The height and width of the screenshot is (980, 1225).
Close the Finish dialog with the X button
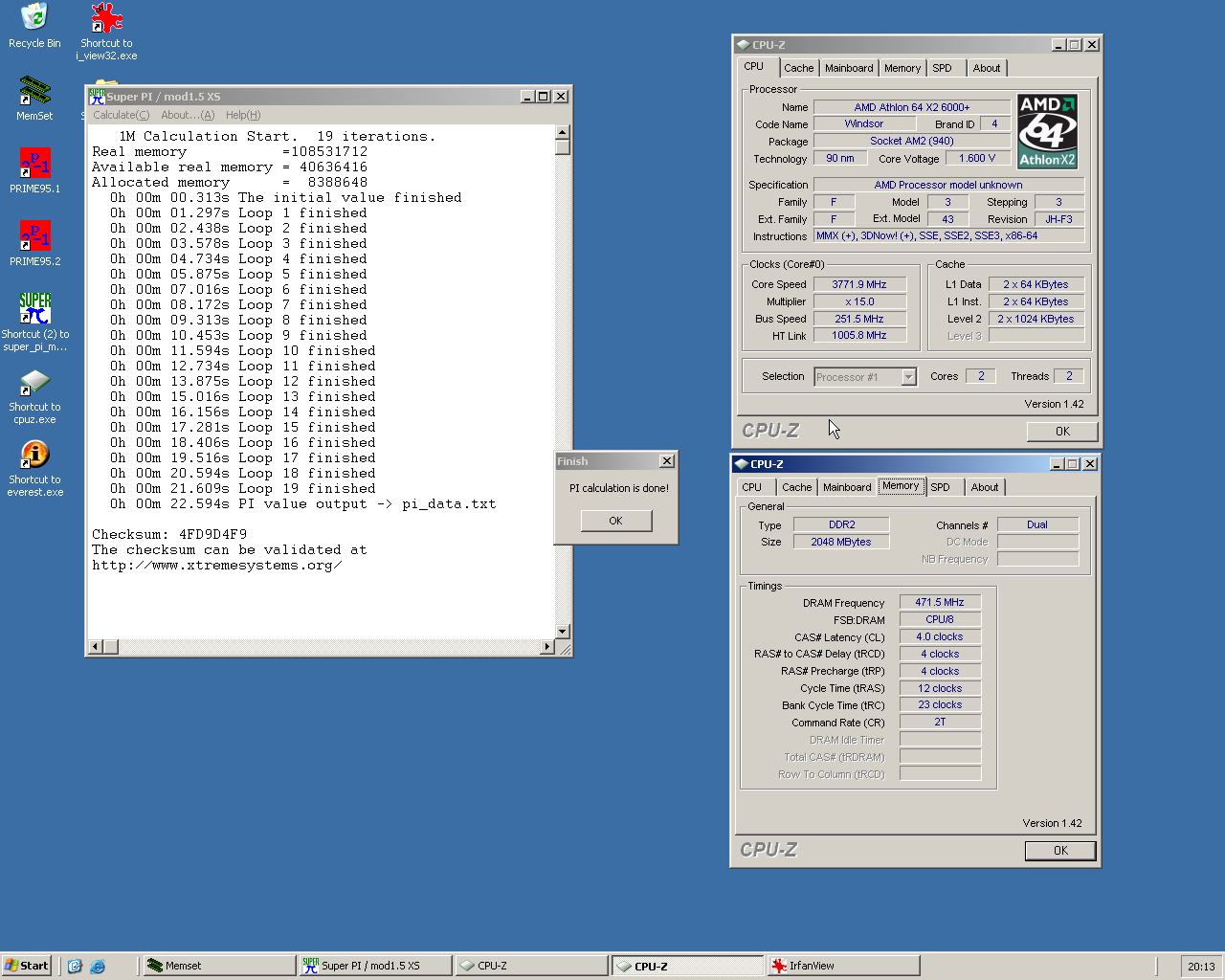pyautogui.click(x=667, y=461)
